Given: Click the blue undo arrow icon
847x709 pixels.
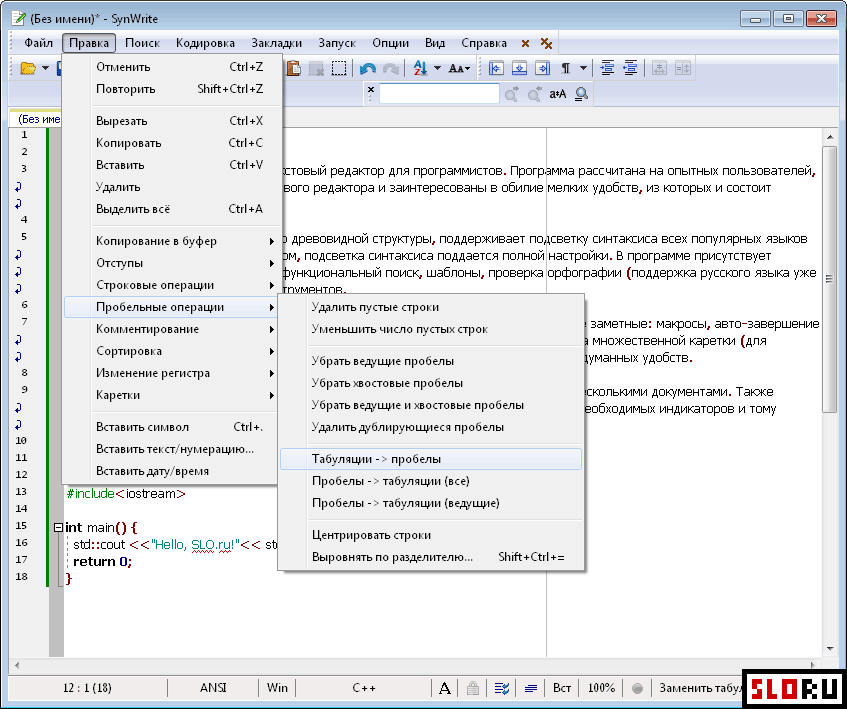Looking at the screenshot, I should (x=368, y=69).
